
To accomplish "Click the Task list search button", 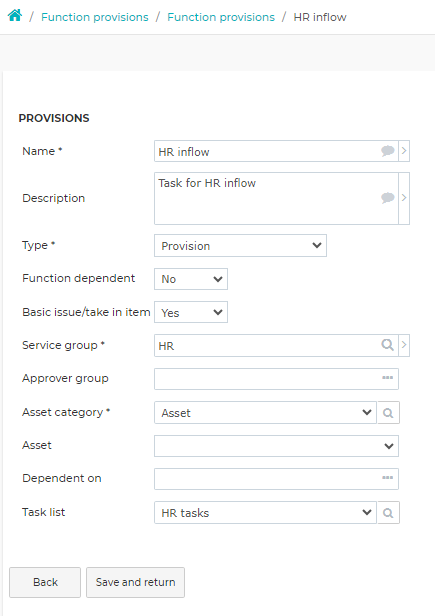I will coord(388,512).
